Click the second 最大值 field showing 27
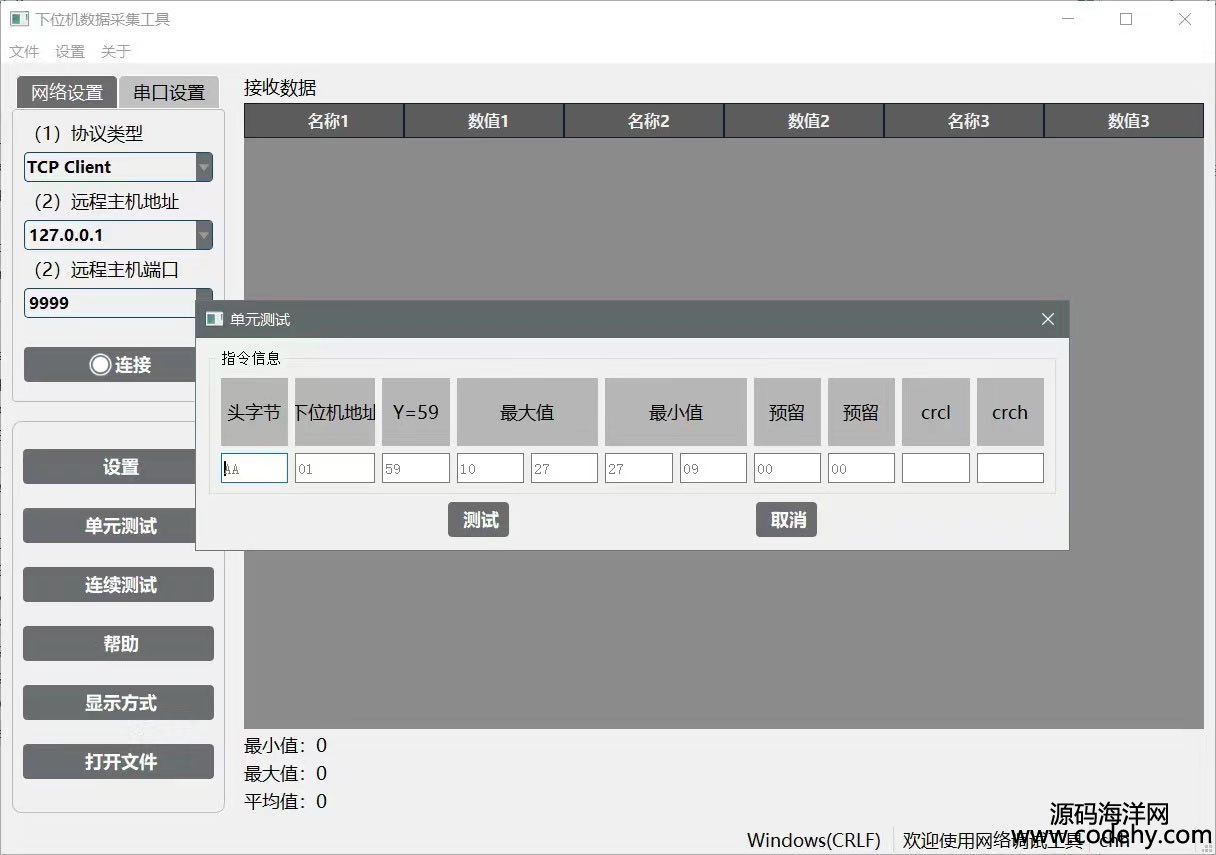Screen dimensions: 1216x855 coord(564,468)
